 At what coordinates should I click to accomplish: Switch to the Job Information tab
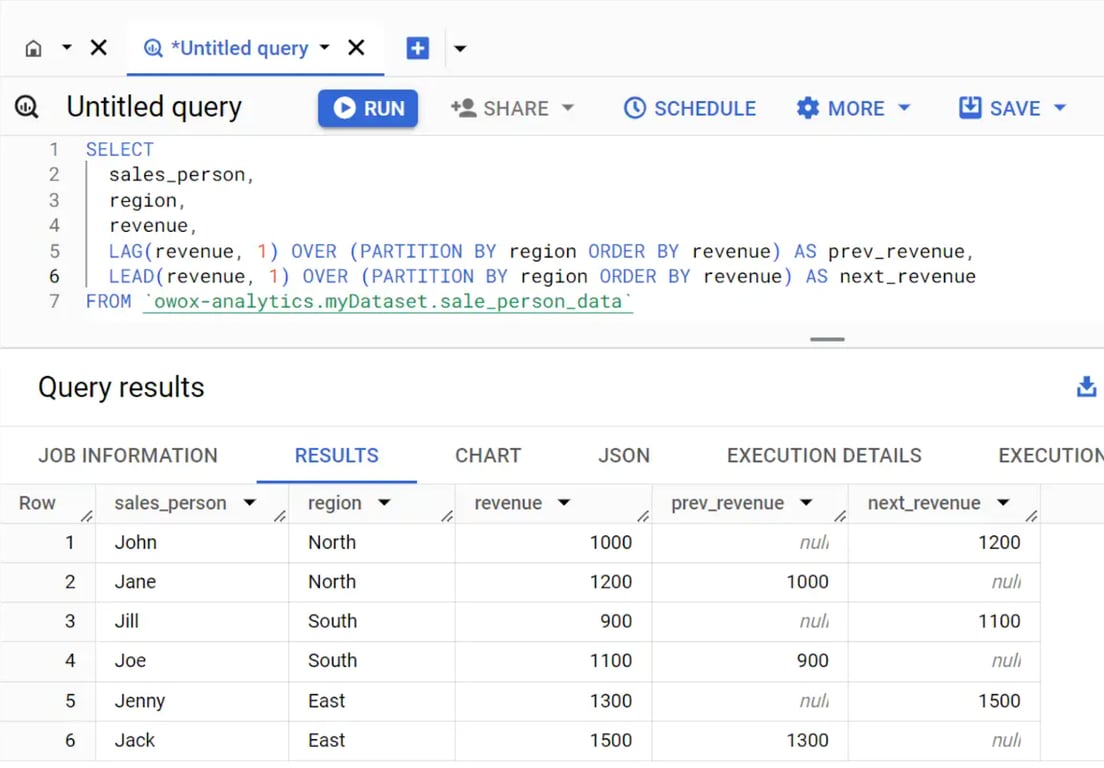click(x=128, y=455)
